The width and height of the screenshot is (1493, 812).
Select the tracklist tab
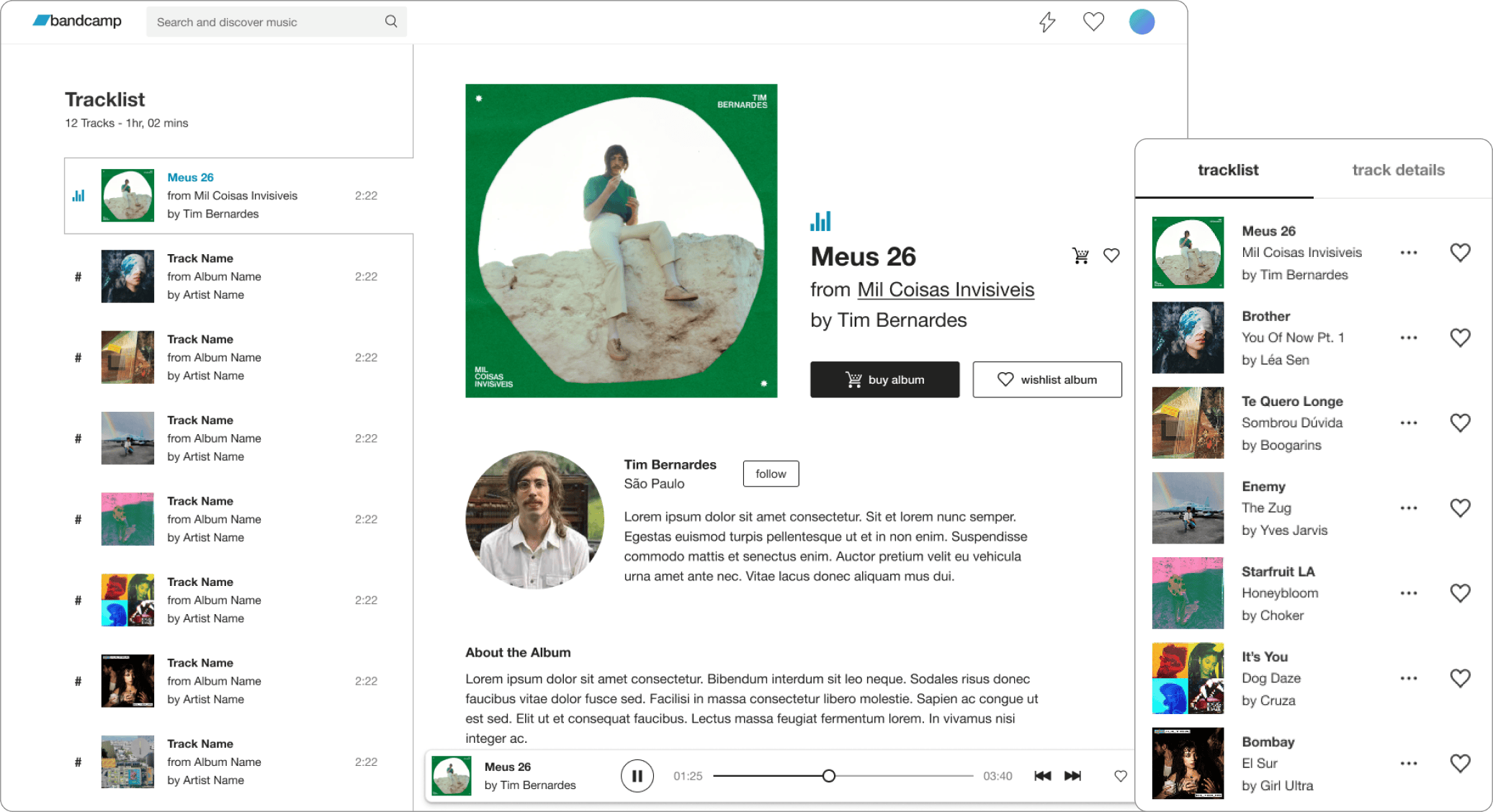[1228, 170]
